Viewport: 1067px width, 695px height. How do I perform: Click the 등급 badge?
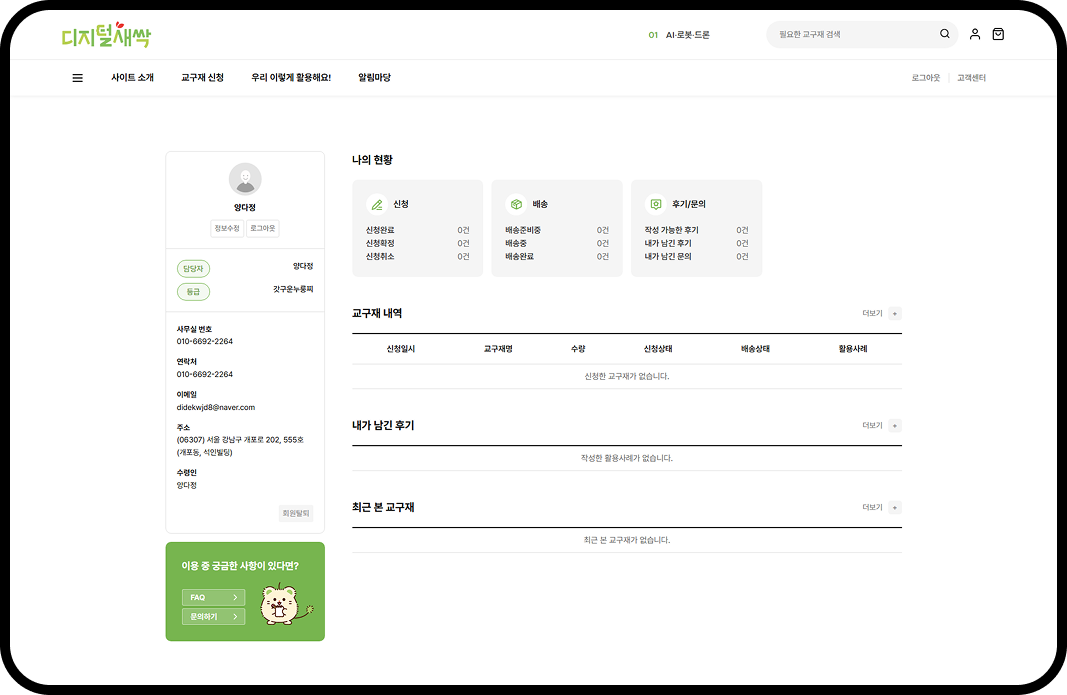click(193, 292)
